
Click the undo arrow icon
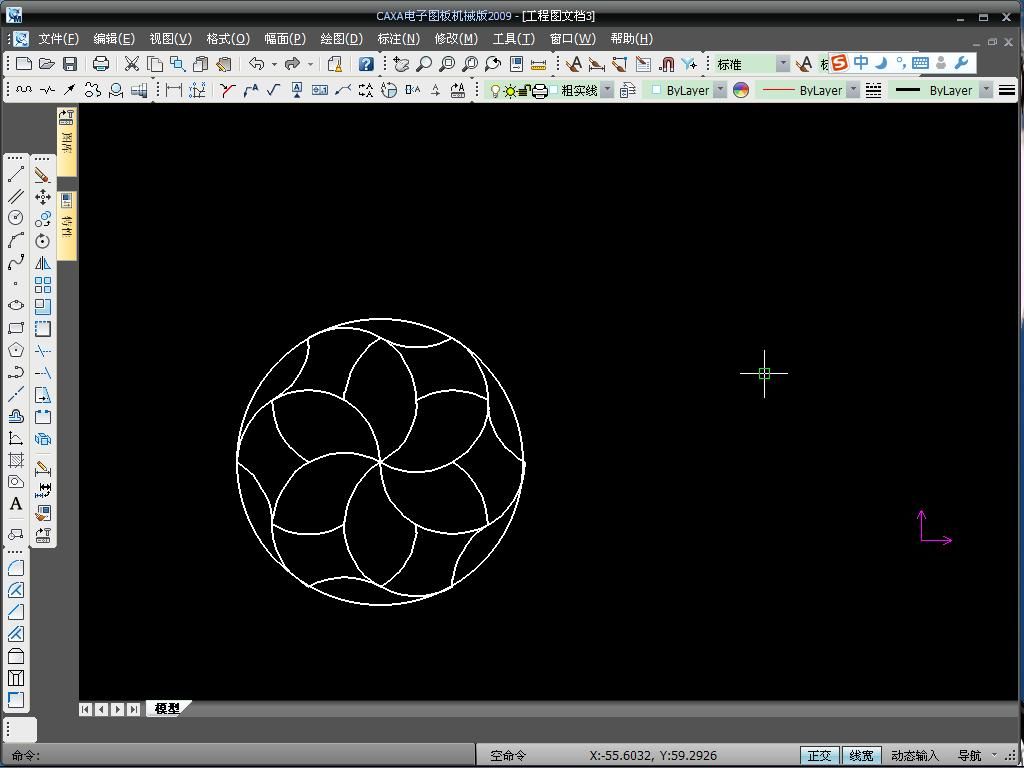257,63
